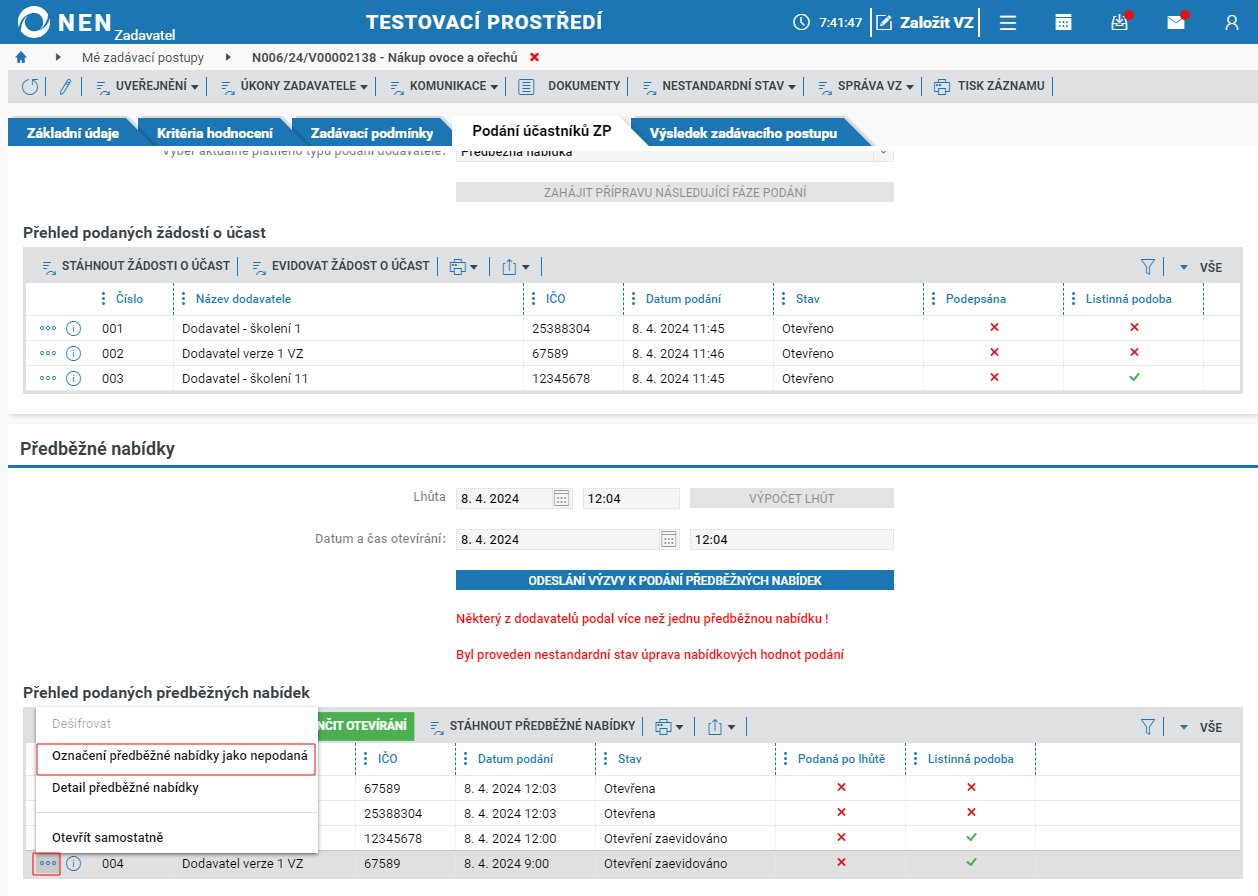This screenshot has width=1258, height=896.
Task: Go to the home icon in breadcrumb
Action: tap(20, 57)
